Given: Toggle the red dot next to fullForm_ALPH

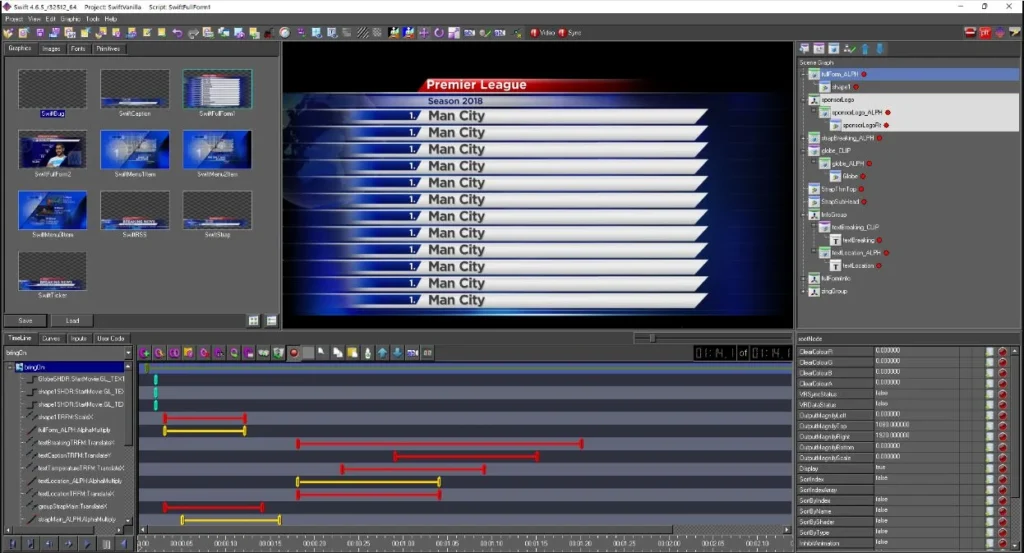Looking at the screenshot, I should pos(863,74).
